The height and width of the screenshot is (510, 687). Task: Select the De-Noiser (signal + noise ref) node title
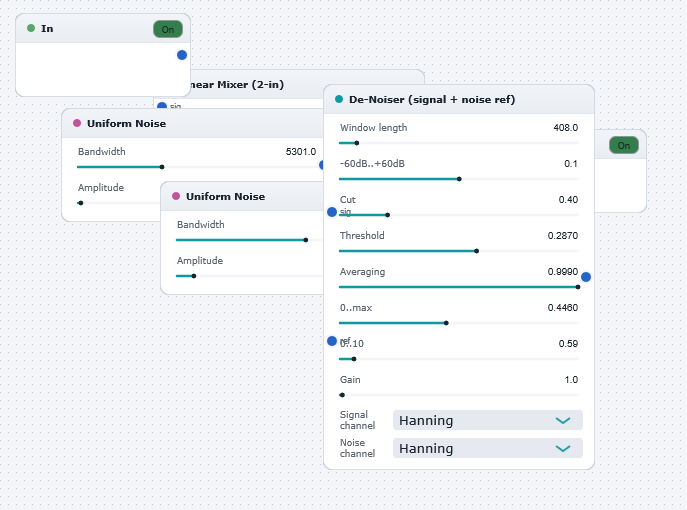[x=432, y=99]
